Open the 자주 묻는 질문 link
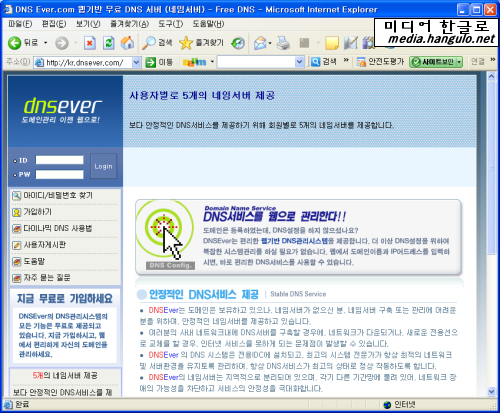Image resolution: width=500 pixels, height=413 pixels. [x=47, y=278]
